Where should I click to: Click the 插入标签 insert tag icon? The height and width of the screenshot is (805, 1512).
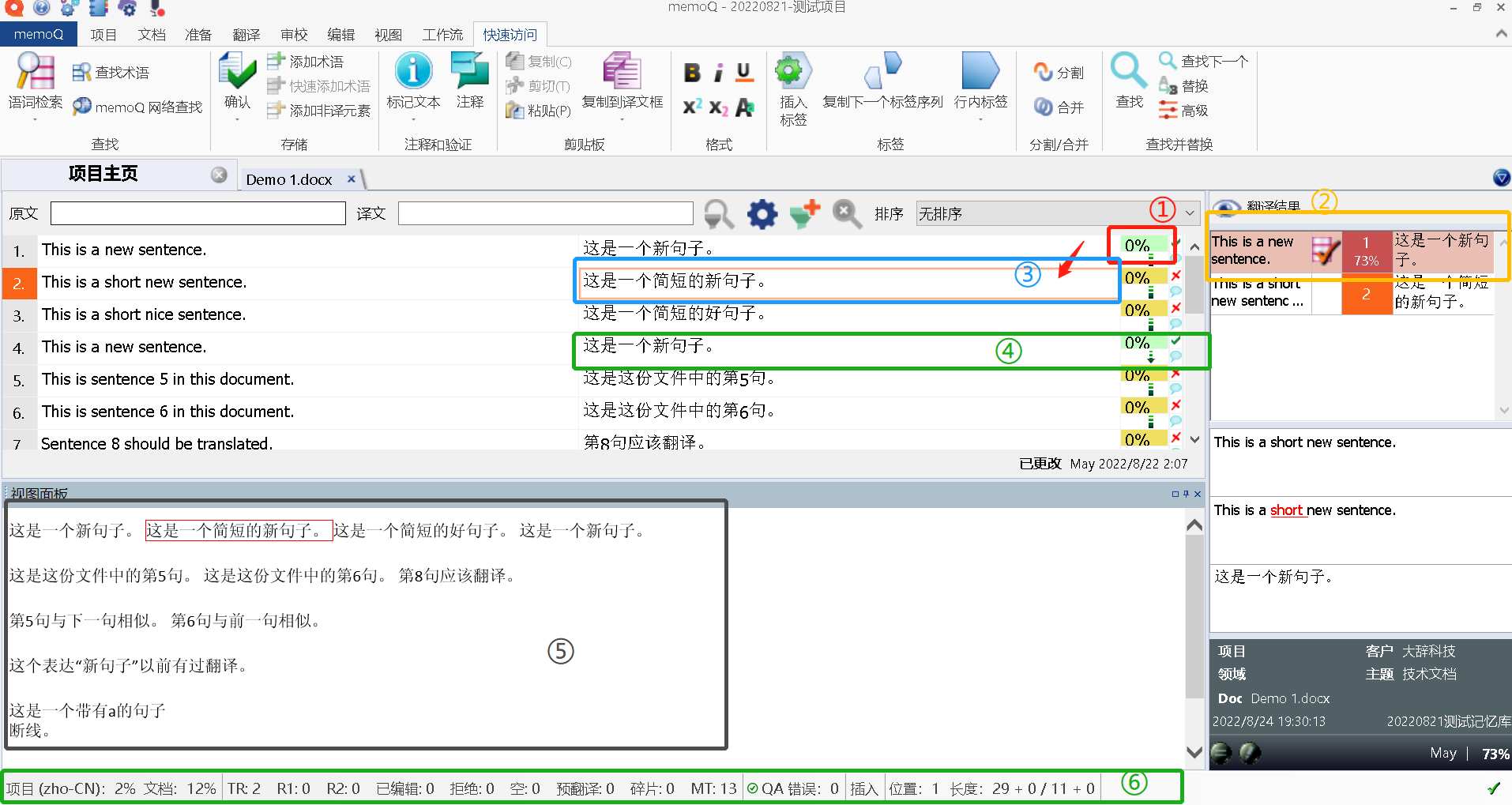[x=793, y=71]
